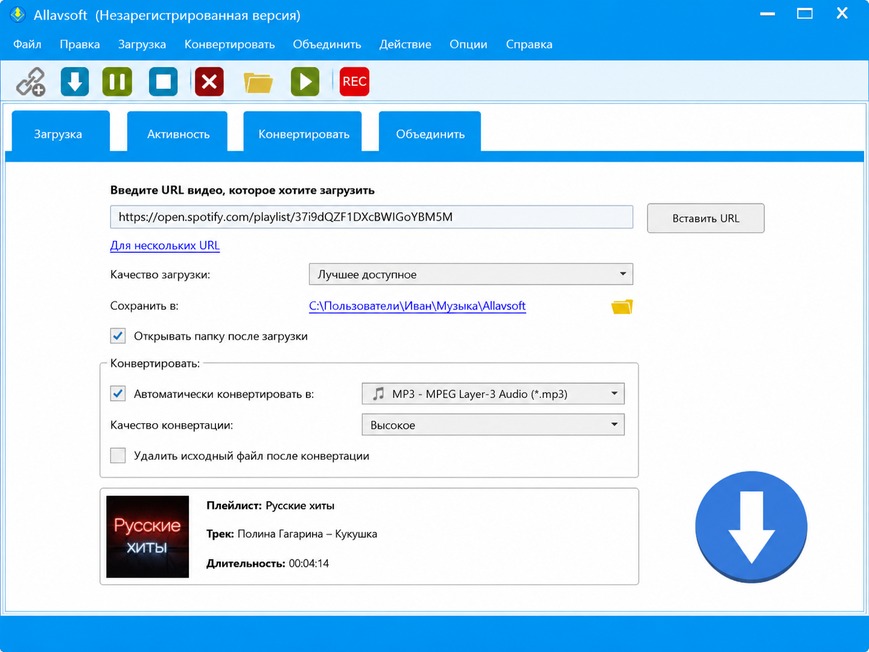Toggle 'Автоматически конвертировать в' checkbox
Screen dimensions: 869x652
(117, 394)
